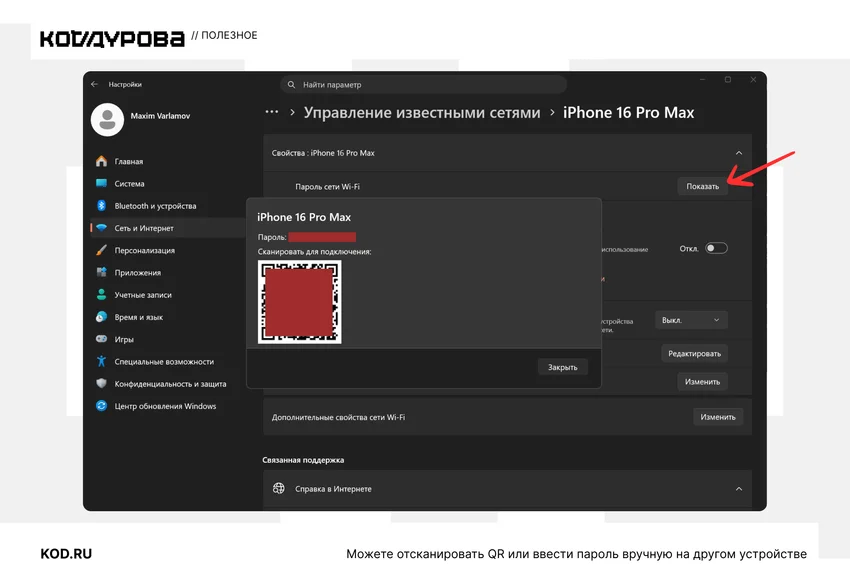
Task: Click the Специальные возможности accessibility icon
Action: [101, 361]
